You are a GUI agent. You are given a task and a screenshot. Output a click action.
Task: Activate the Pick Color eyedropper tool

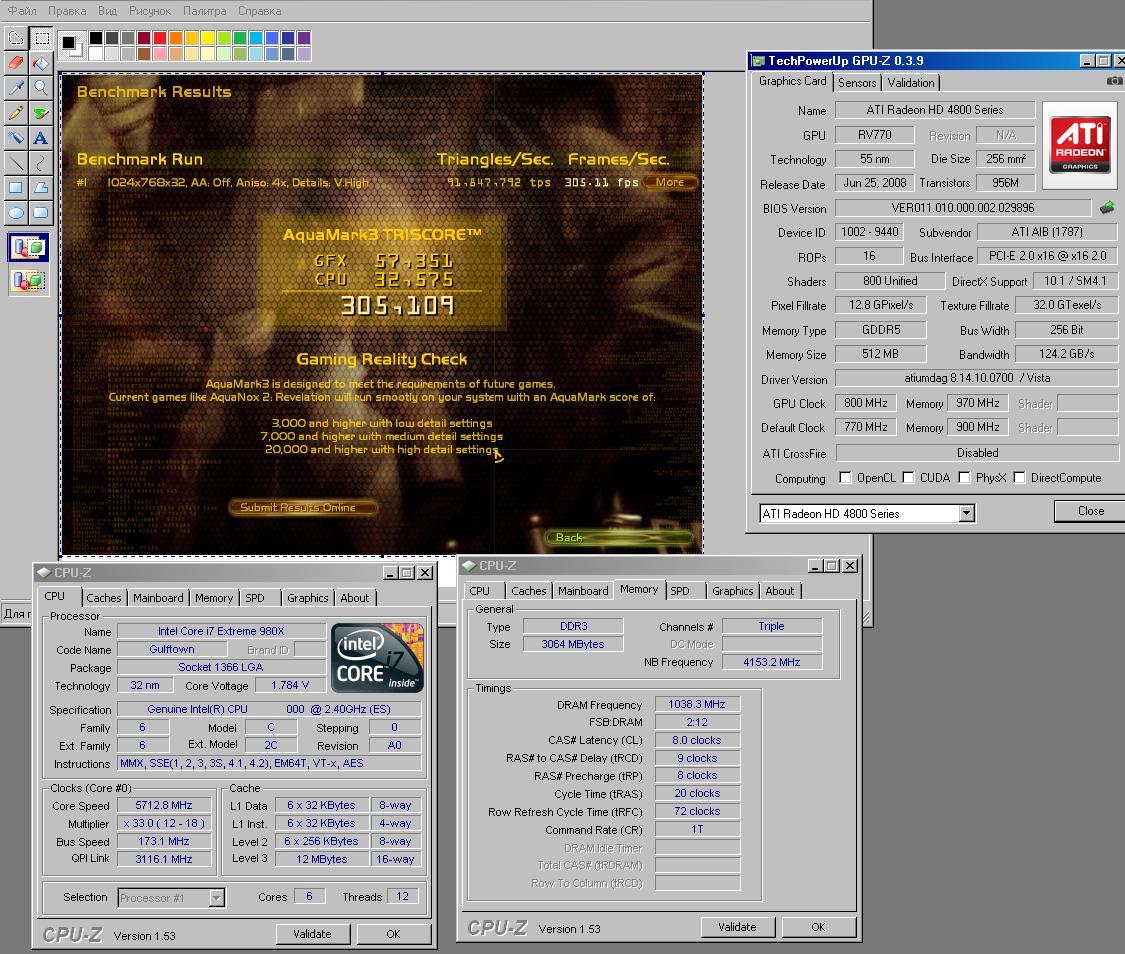pos(16,88)
